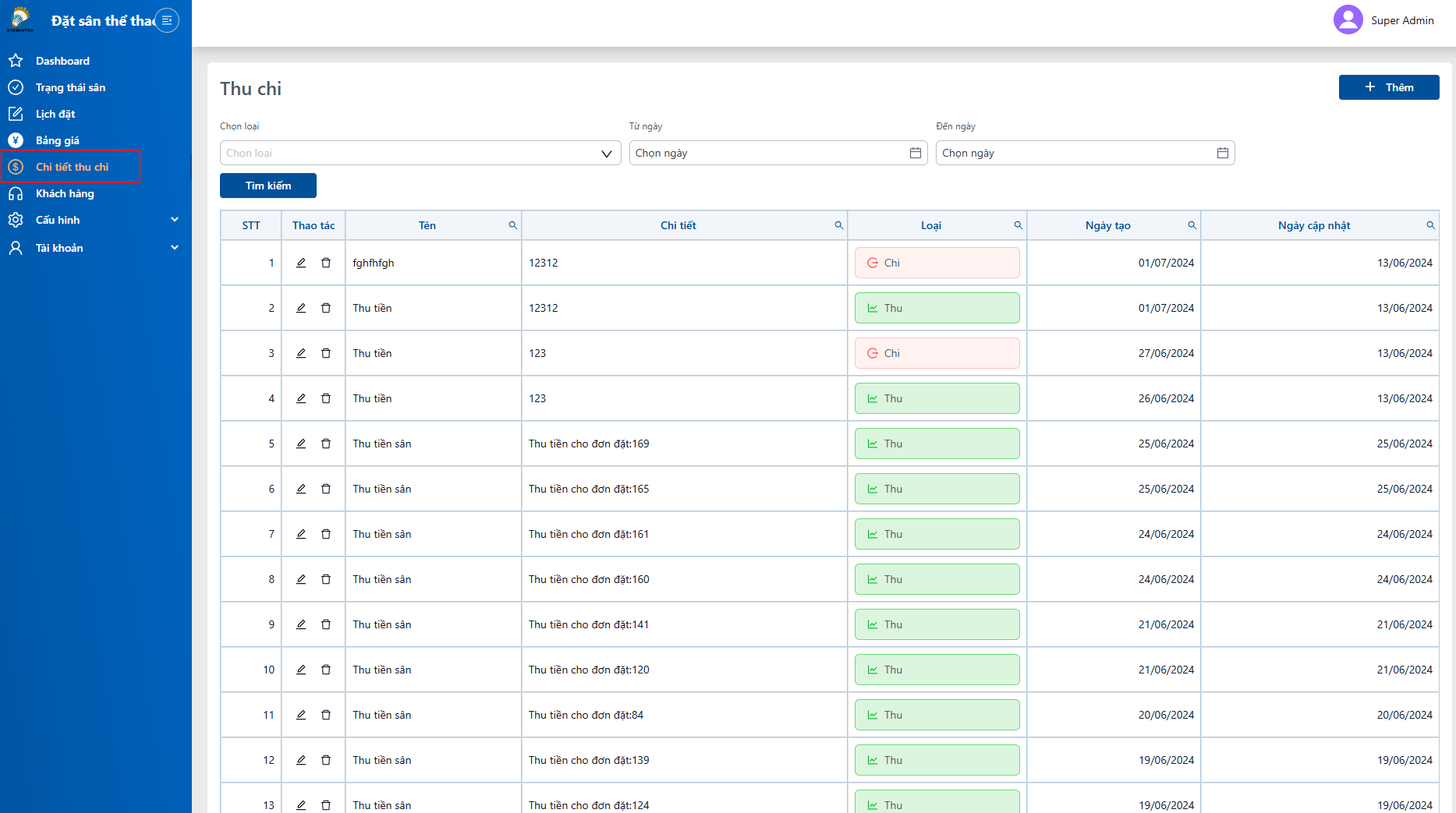Search icon in Chi tiết column header

pos(839,225)
